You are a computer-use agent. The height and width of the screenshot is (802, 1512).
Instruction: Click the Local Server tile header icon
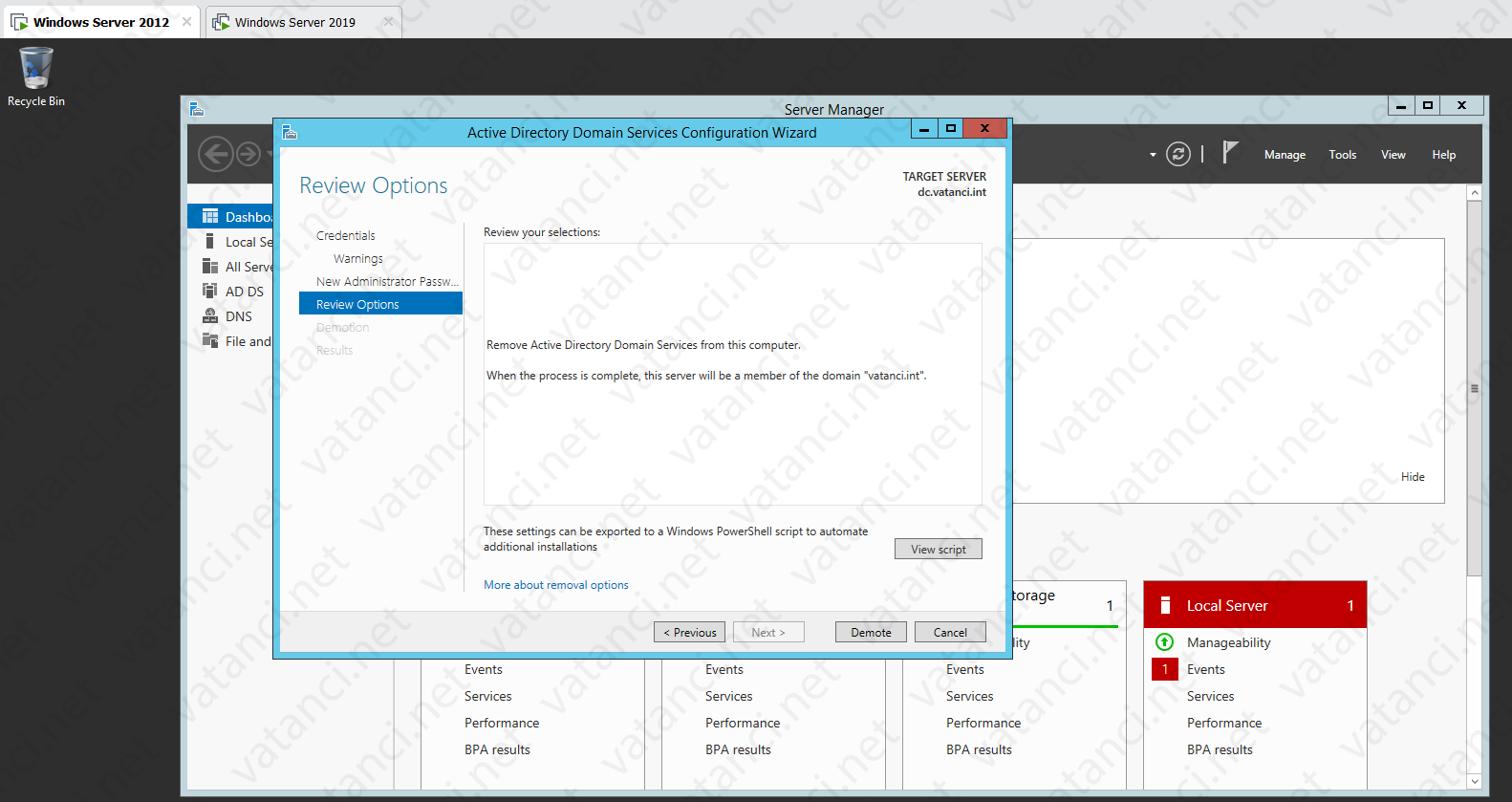pyautogui.click(x=1165, y=605)
